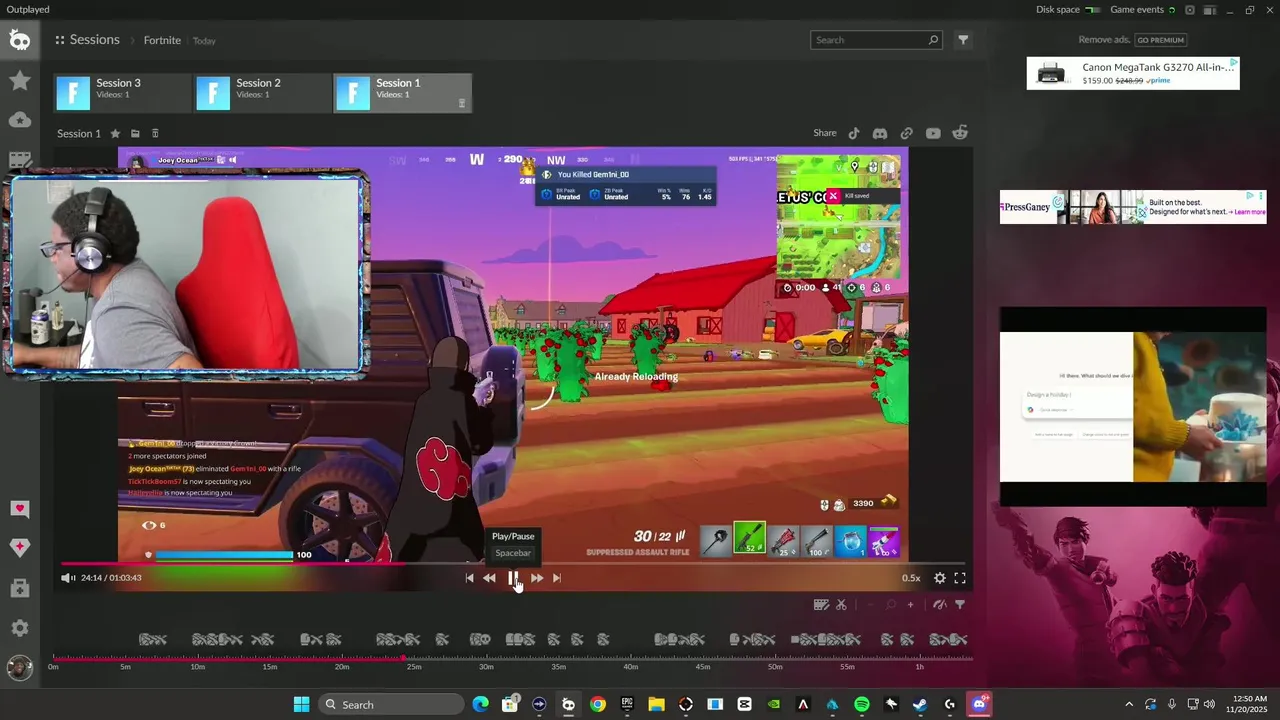Open Spotify from the taskbar
This screenshot has width=1280, height=720.
pyautogui.click(x=862, y=705)
